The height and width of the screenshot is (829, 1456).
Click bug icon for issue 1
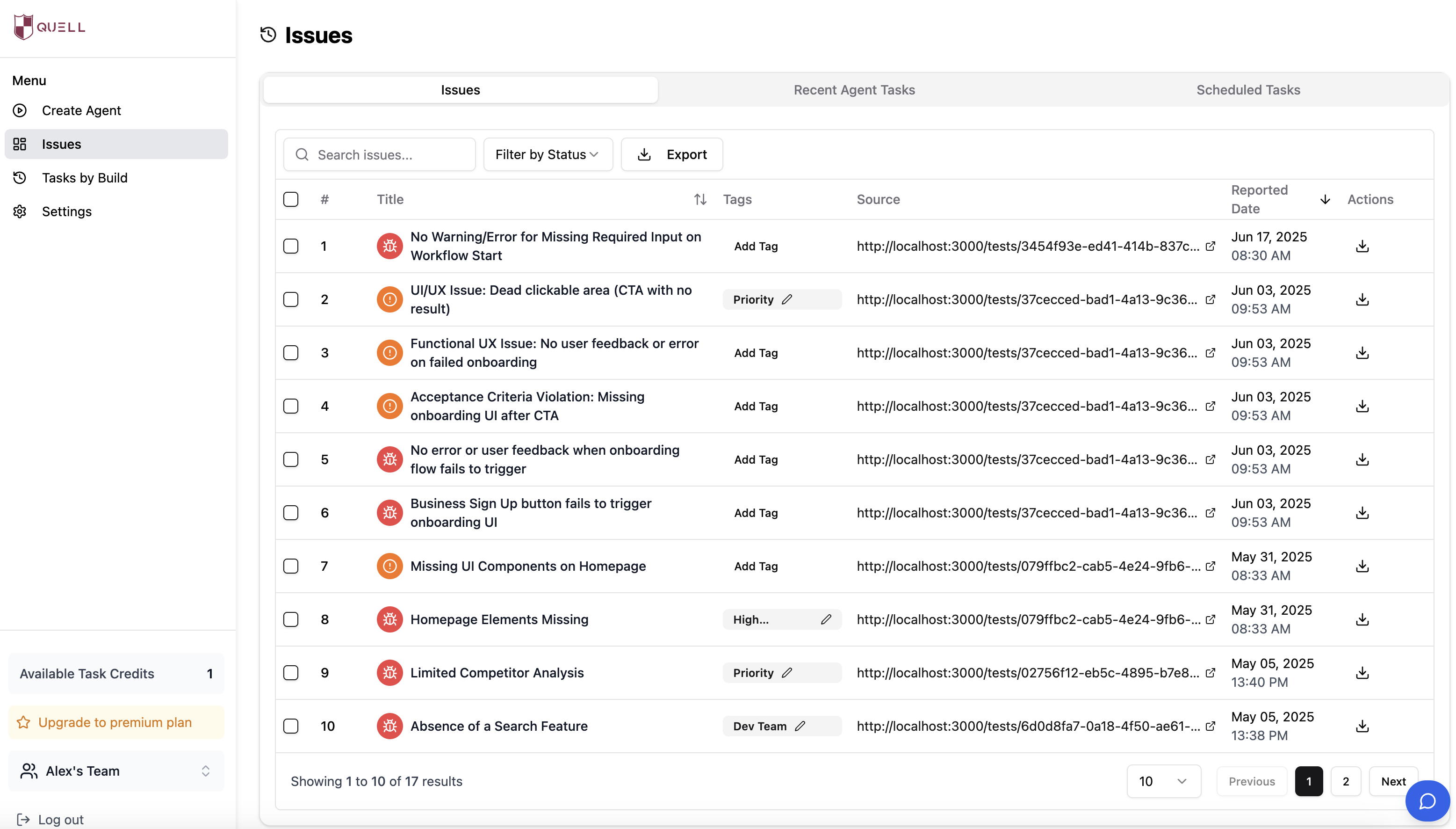pos(389,246)
